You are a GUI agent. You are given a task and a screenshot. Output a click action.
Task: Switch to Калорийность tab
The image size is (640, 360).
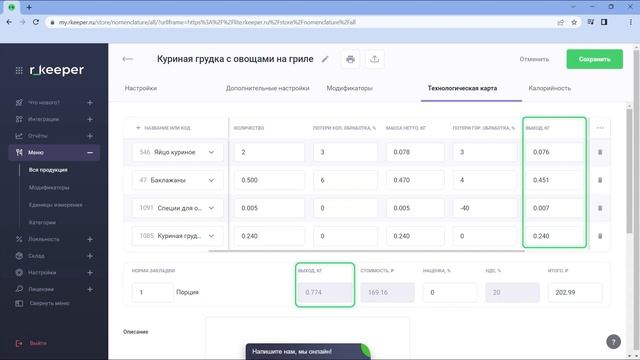(549, 88)
